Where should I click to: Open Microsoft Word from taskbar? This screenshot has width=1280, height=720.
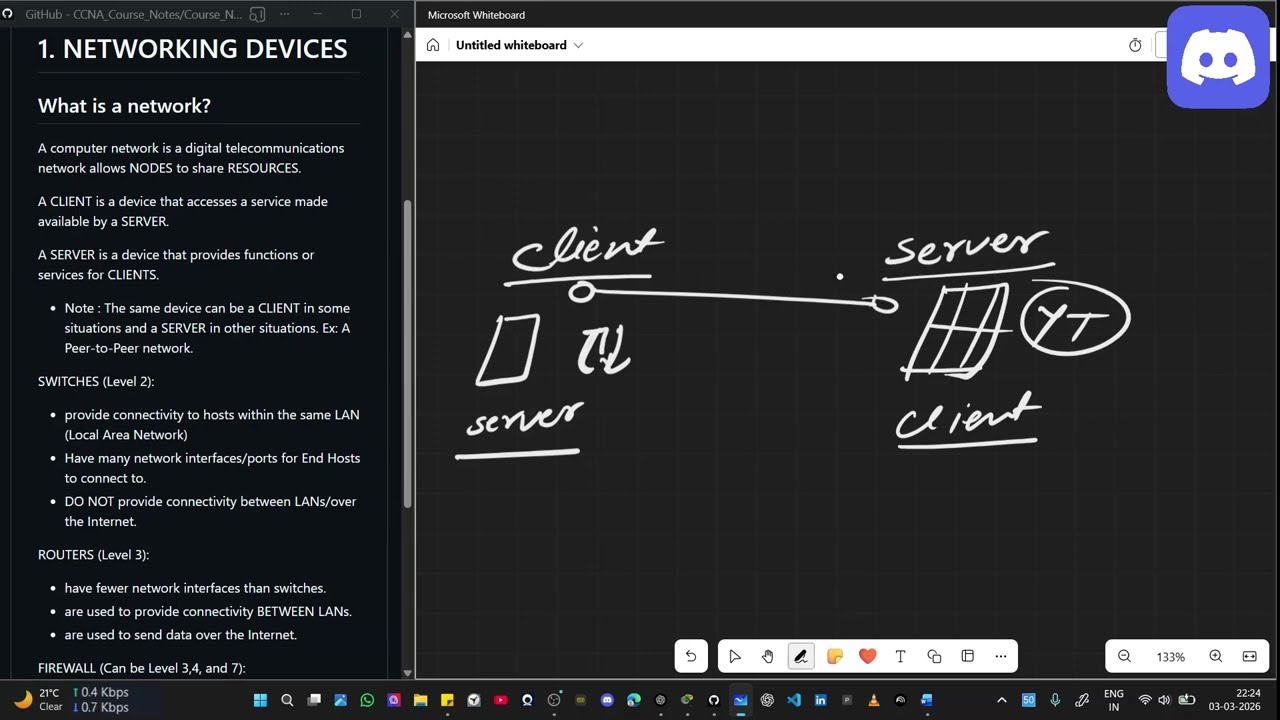[927, 700]
